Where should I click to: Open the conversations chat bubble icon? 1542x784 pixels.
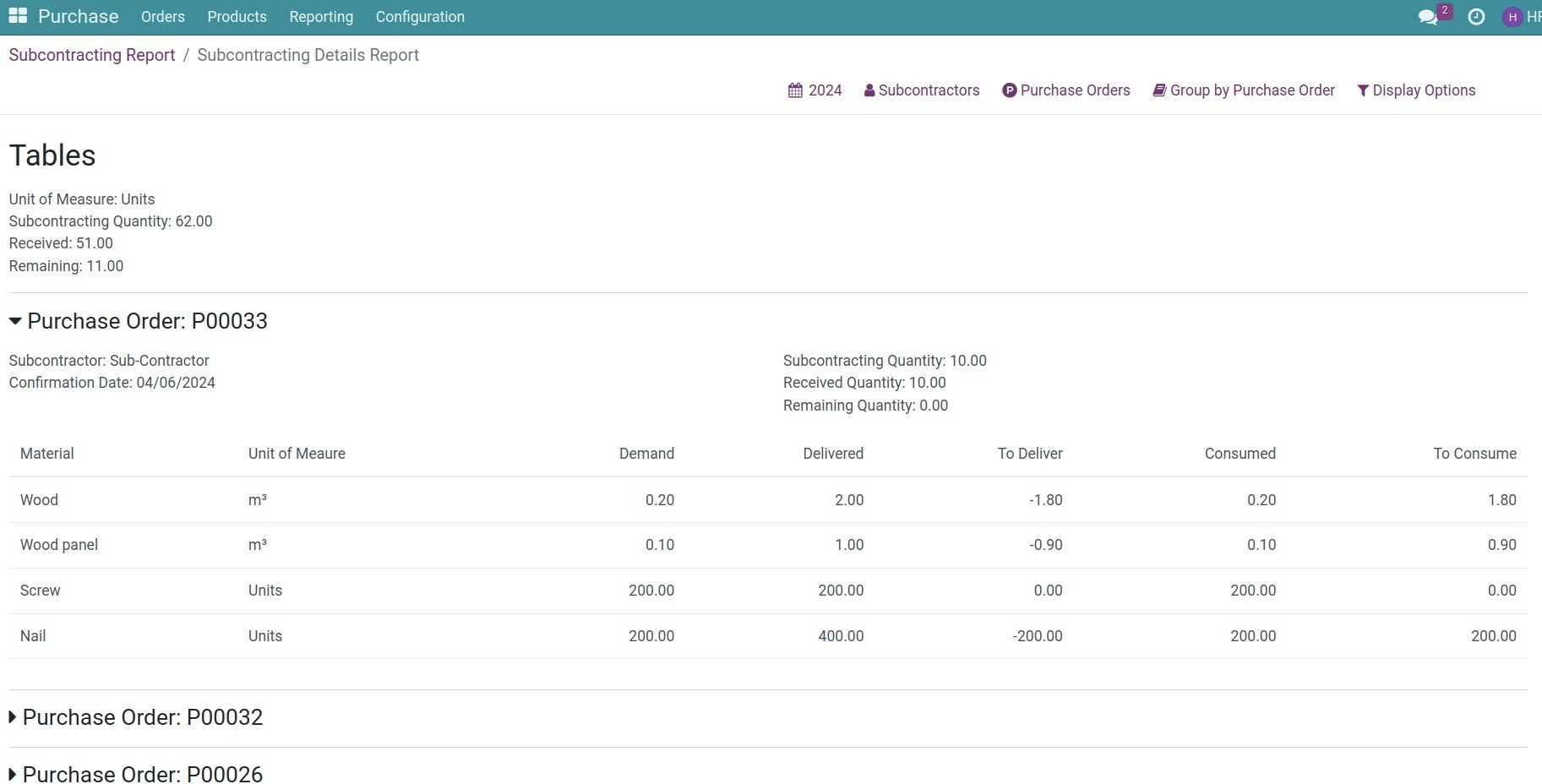[1427, 17]
